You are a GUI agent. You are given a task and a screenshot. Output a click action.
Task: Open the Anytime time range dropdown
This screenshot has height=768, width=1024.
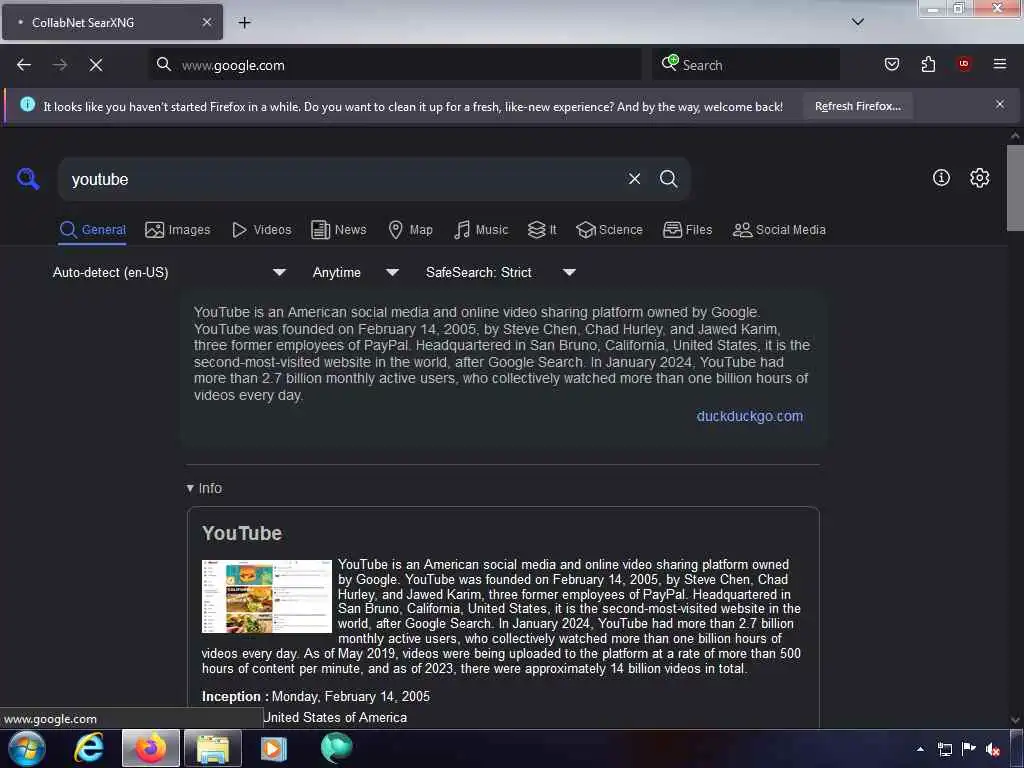[x=355, y=272]
